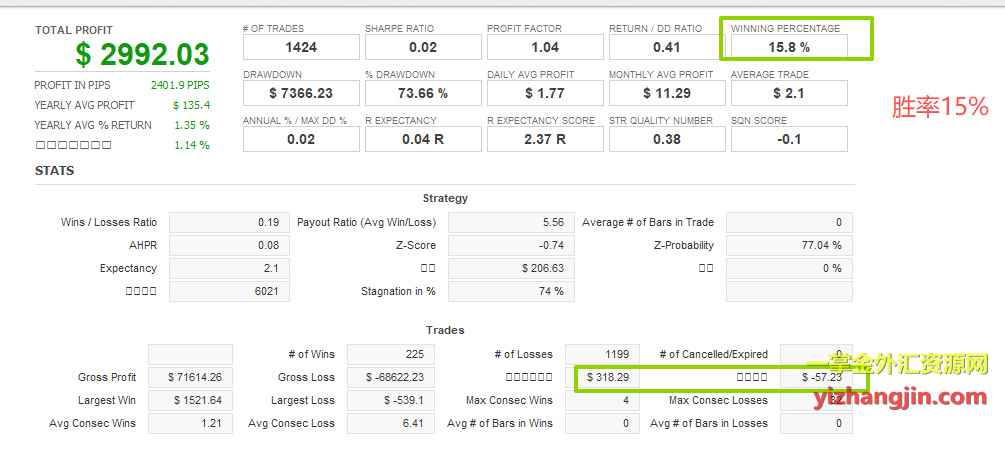Click the Monthly Avg Profit value $11.29

(x=667, y=93)
